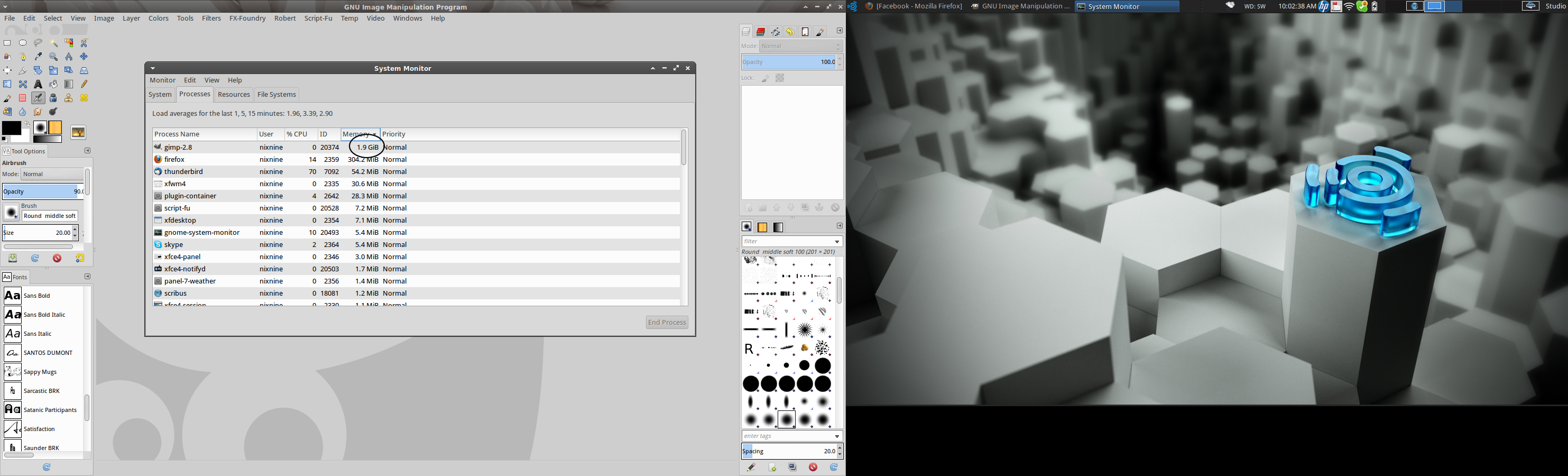This screenshot has width=1568, height=476.
Task: Select the Clone stamp tool
Action: [x=69, y=98]
